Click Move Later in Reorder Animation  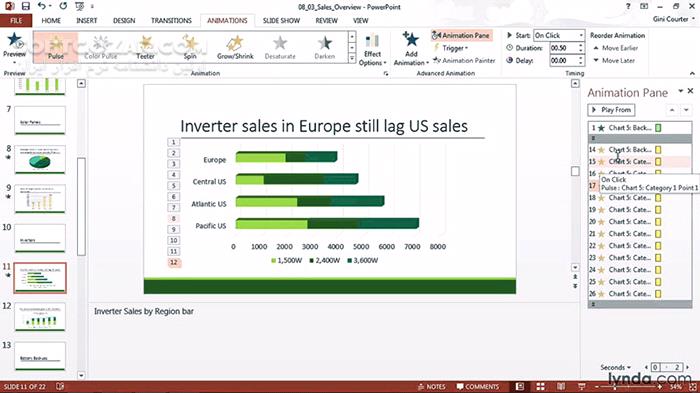tap(614, 60)
